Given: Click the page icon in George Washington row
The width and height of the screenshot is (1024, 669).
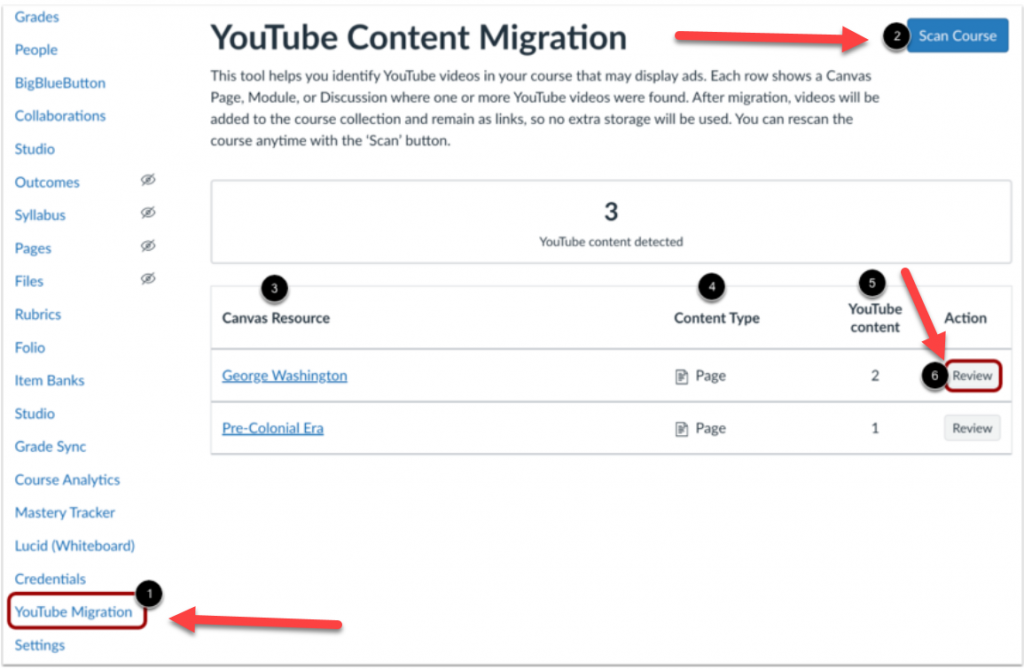Looking at the screenshot, I should (682, 377).
